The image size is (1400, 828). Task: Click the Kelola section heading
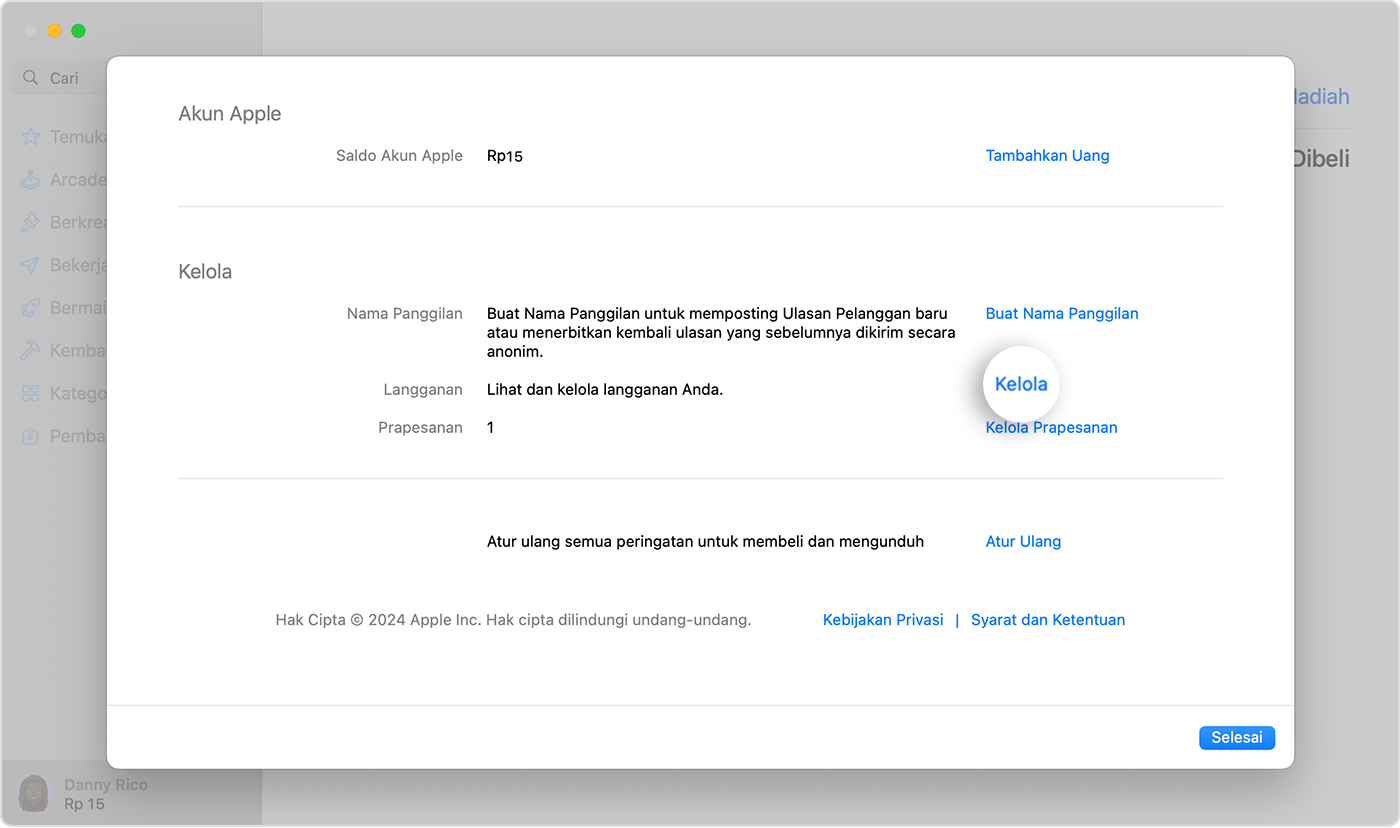click(205, 272)
